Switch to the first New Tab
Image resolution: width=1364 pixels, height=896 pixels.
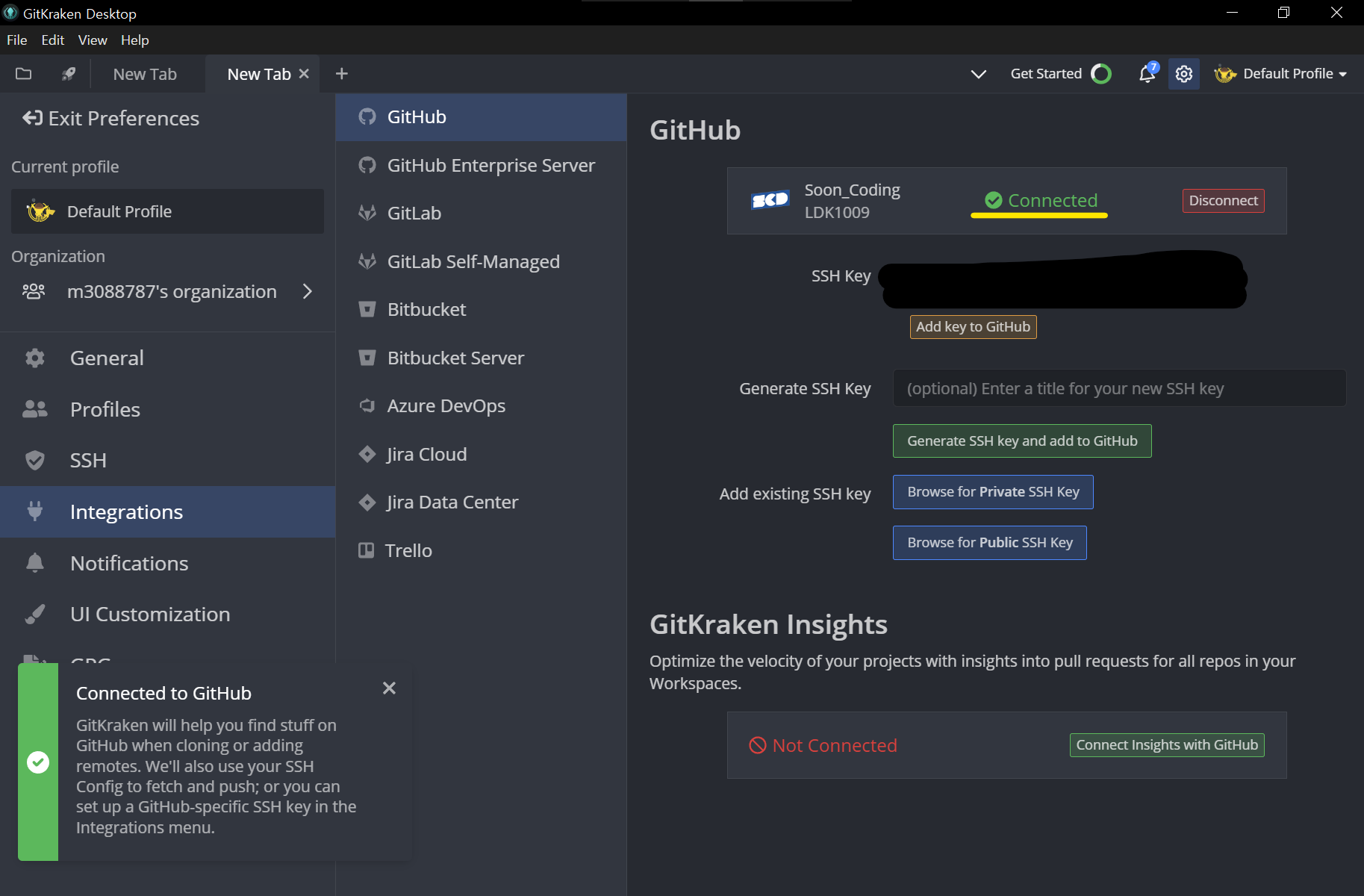145,74
